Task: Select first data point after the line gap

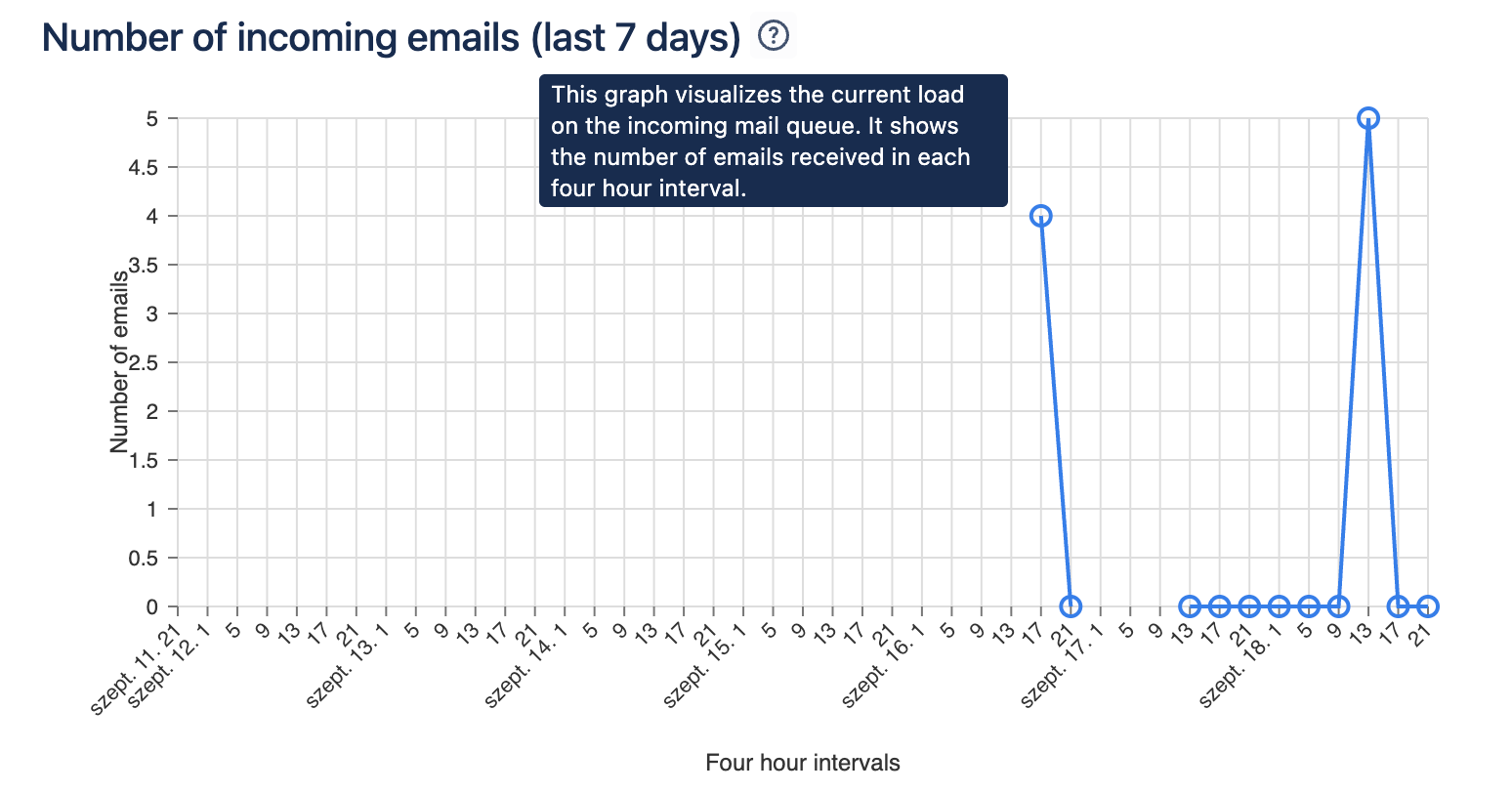Action: 1190,606
